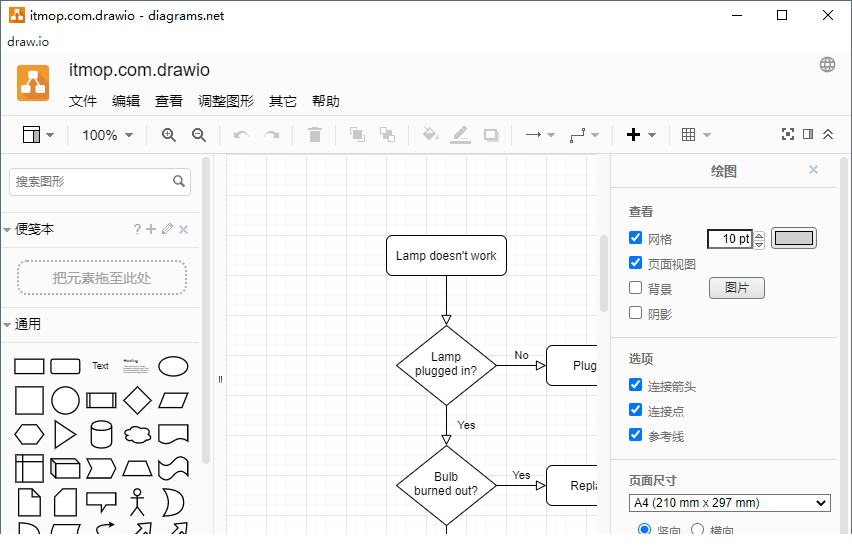Open the grid color swatch
Image resolution: width=852 pixels, height=555 pixels.
click(x=794, y=238)
